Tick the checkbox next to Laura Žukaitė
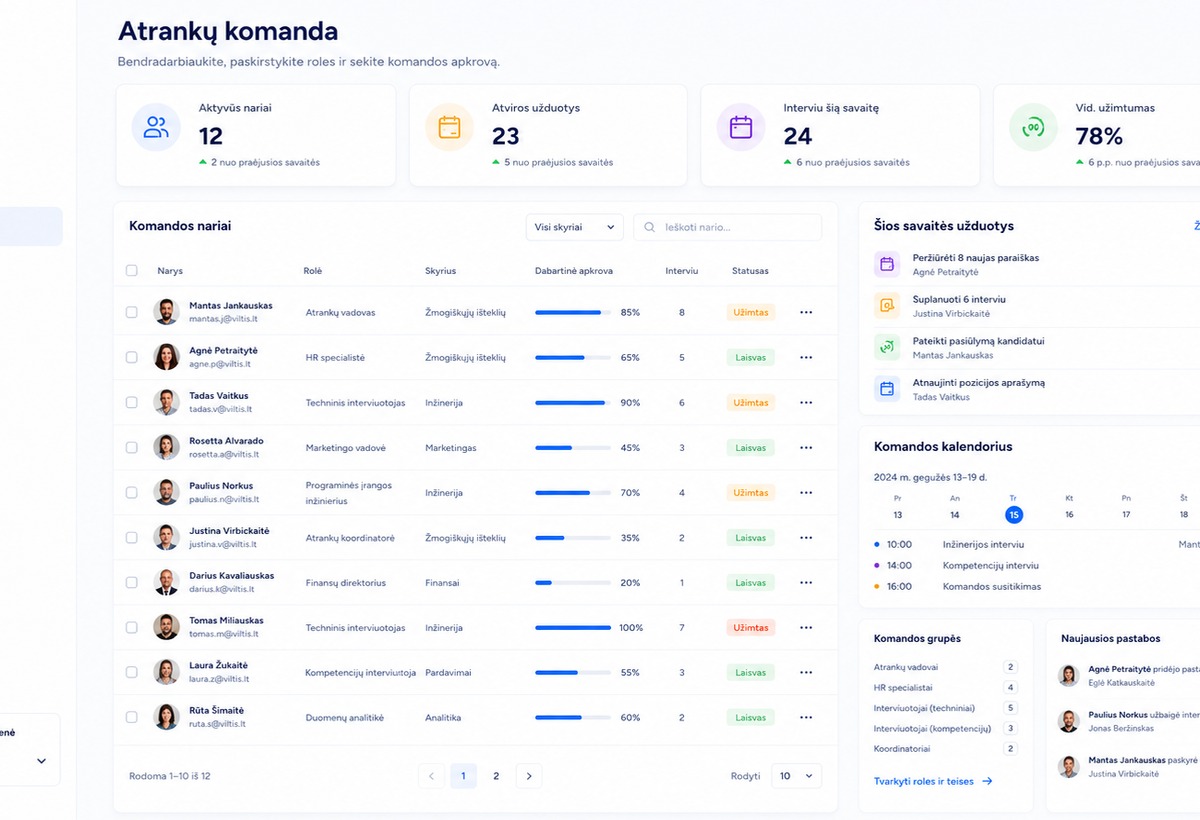 point(132,672)
